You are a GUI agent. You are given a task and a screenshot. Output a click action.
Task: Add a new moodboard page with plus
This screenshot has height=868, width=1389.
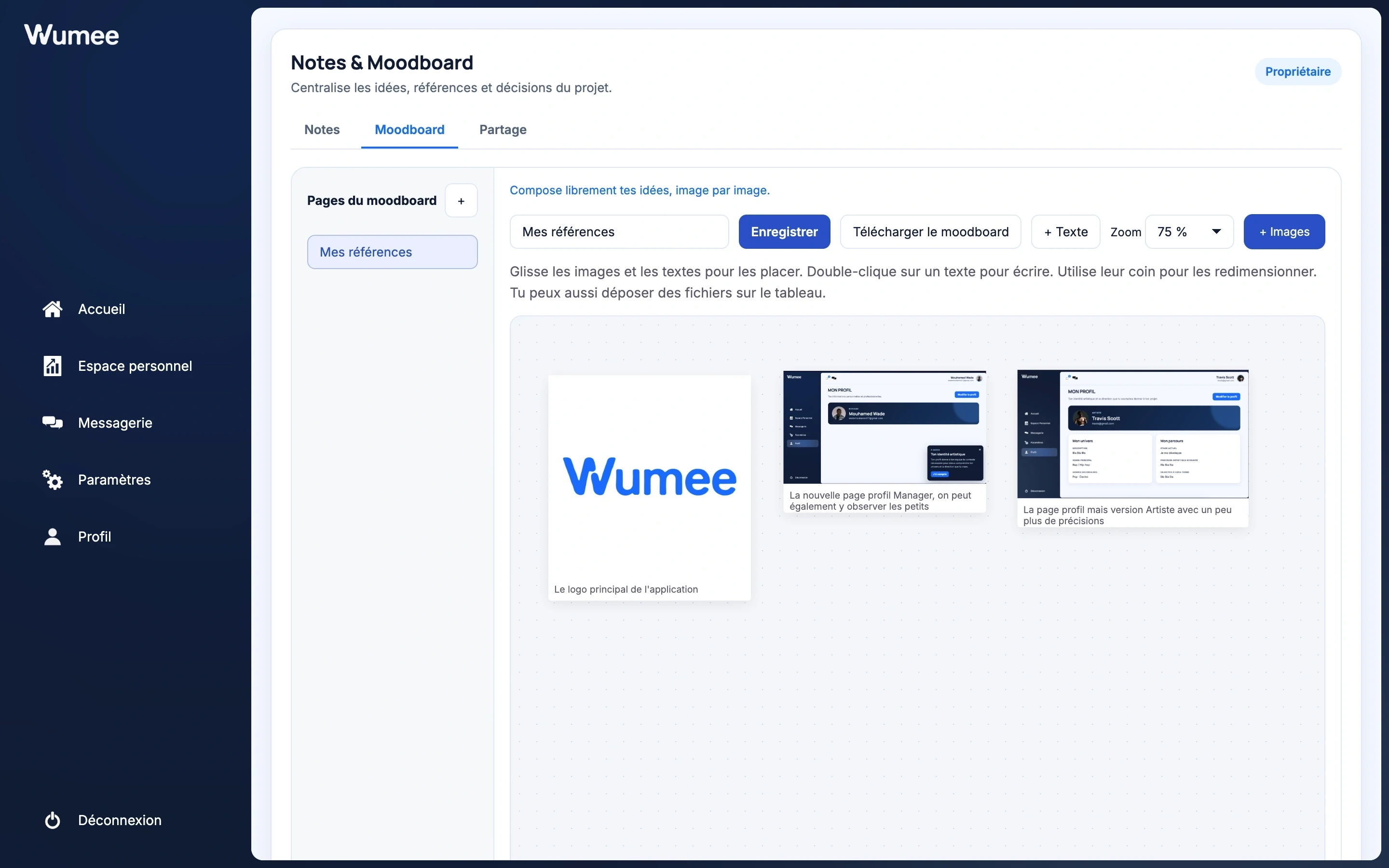point(461,201)
